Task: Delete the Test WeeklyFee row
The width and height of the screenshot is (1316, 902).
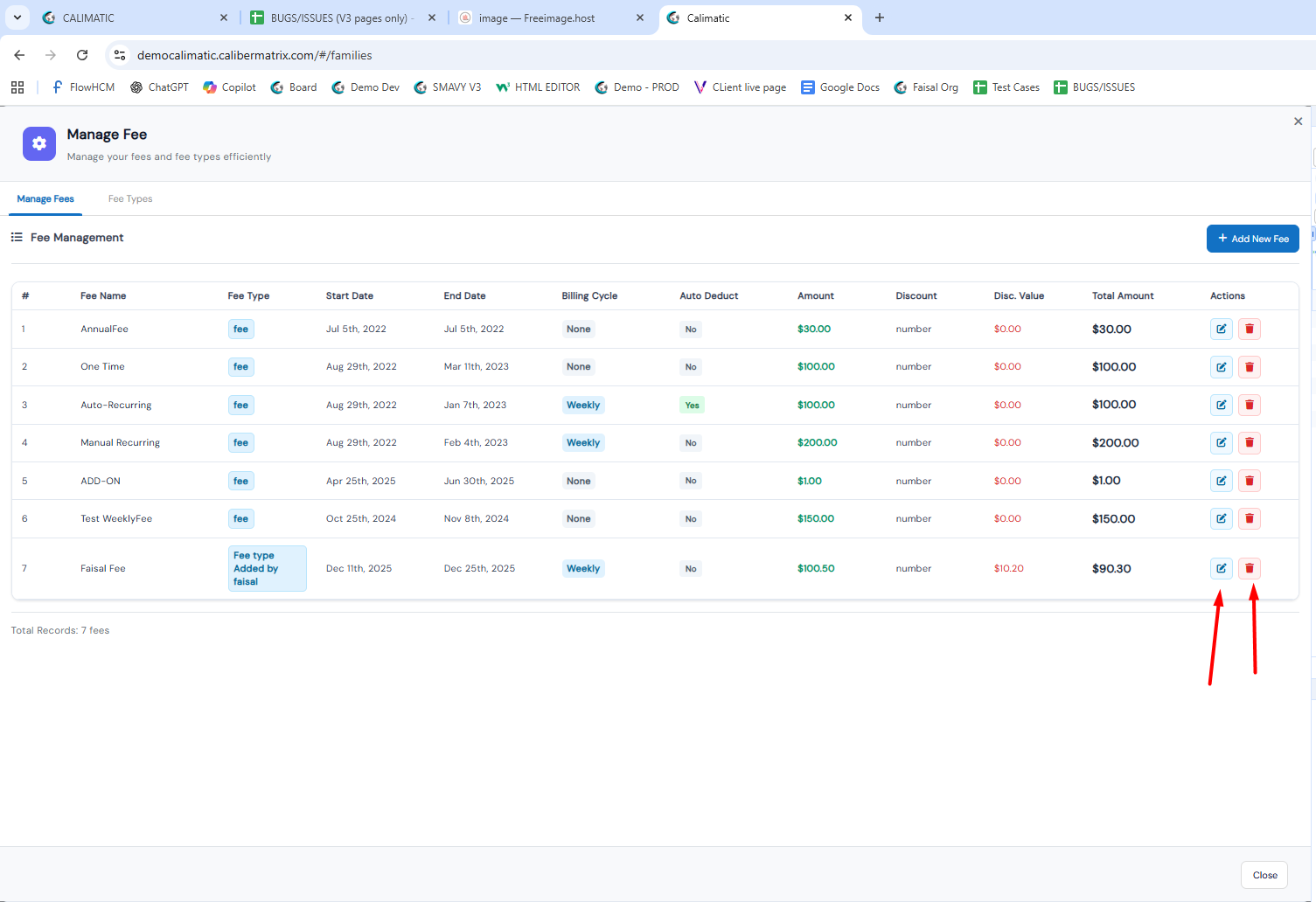Action: pyautogui.click(x=1249, y=519)
